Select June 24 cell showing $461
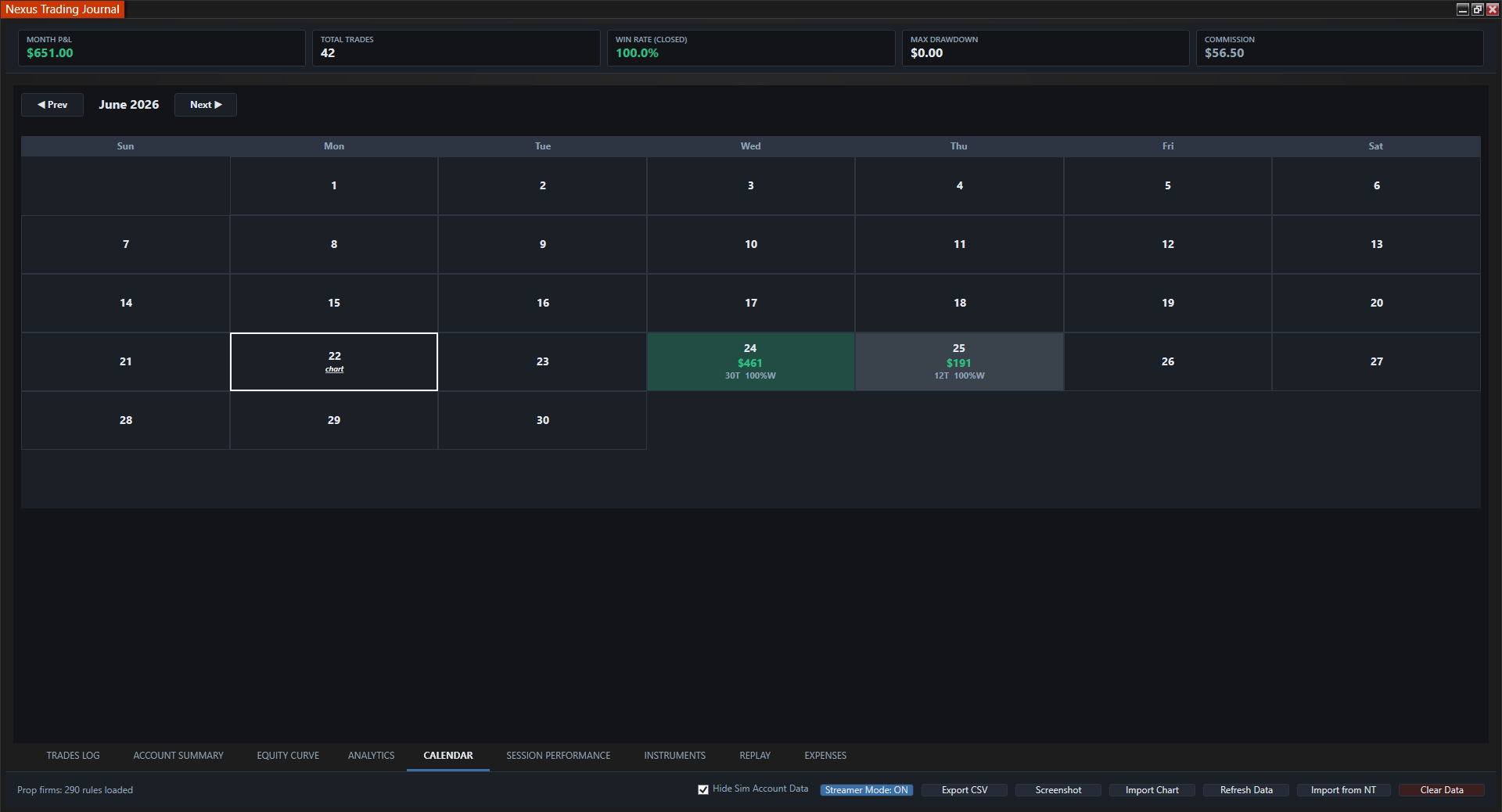 click(x=751, y=361)
